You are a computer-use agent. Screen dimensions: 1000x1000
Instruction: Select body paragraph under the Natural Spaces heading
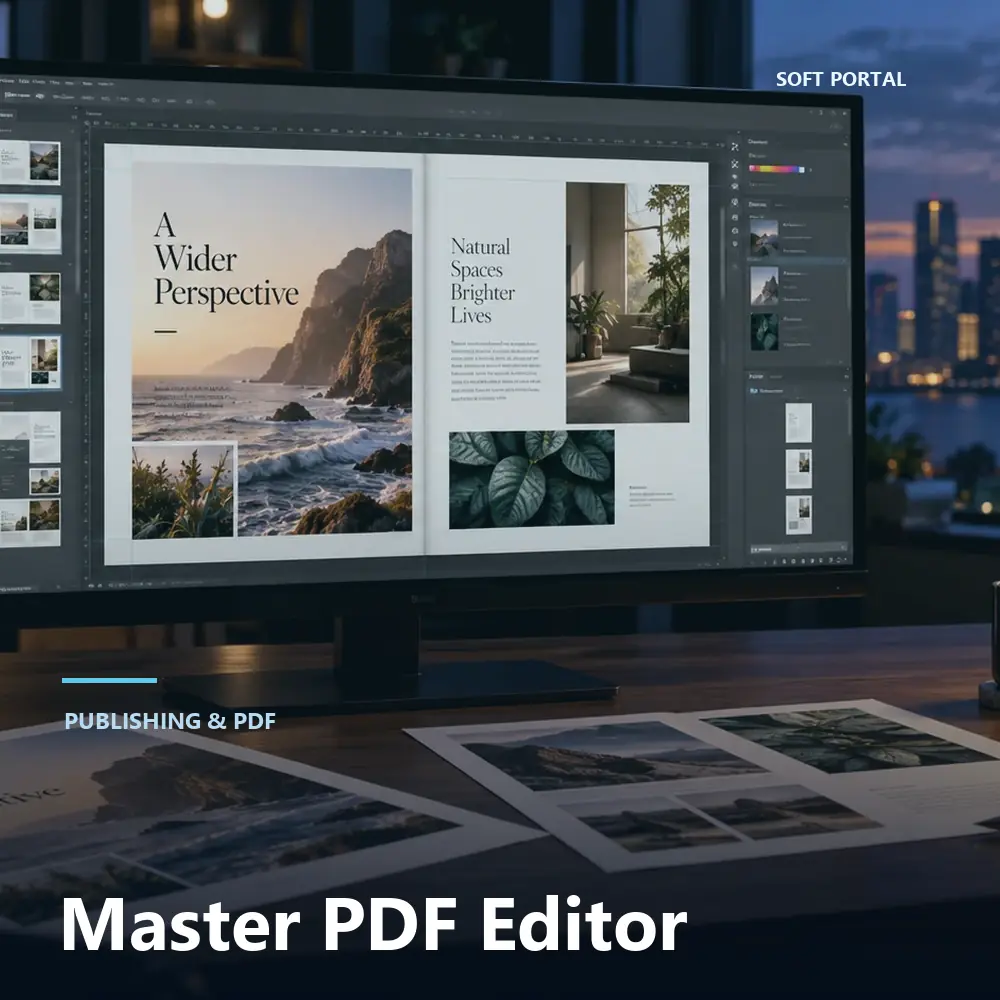[x=496, y=371]
